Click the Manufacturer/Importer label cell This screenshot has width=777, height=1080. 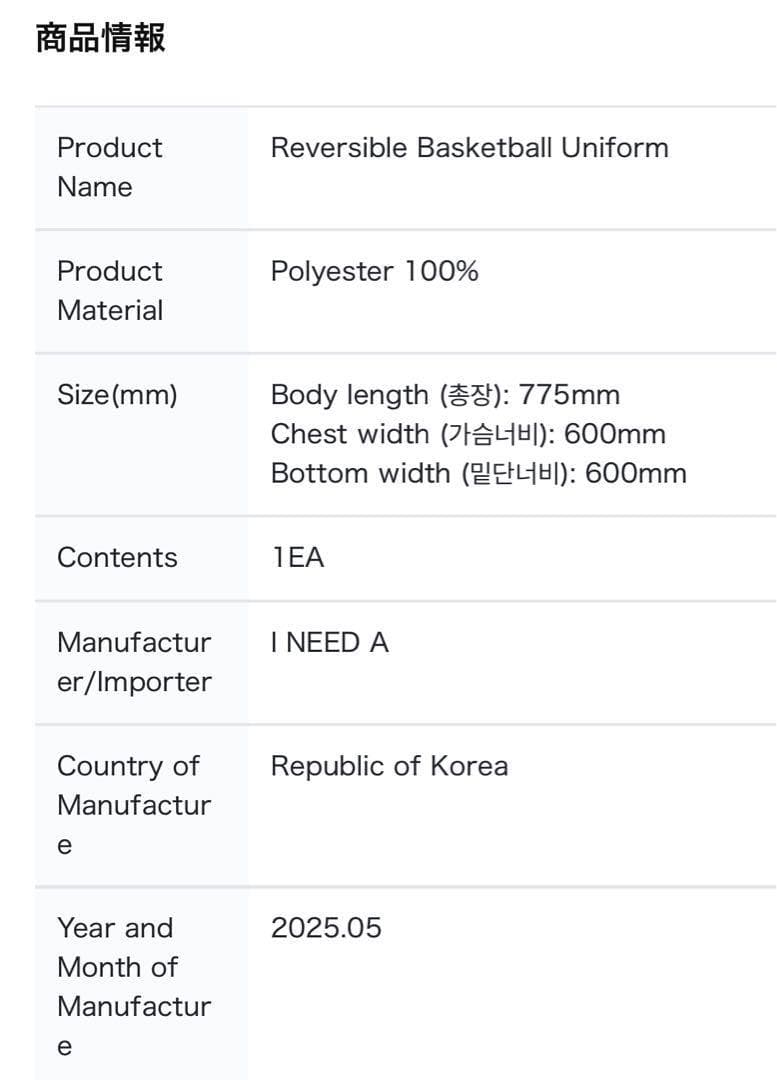[x=134, y=662]
